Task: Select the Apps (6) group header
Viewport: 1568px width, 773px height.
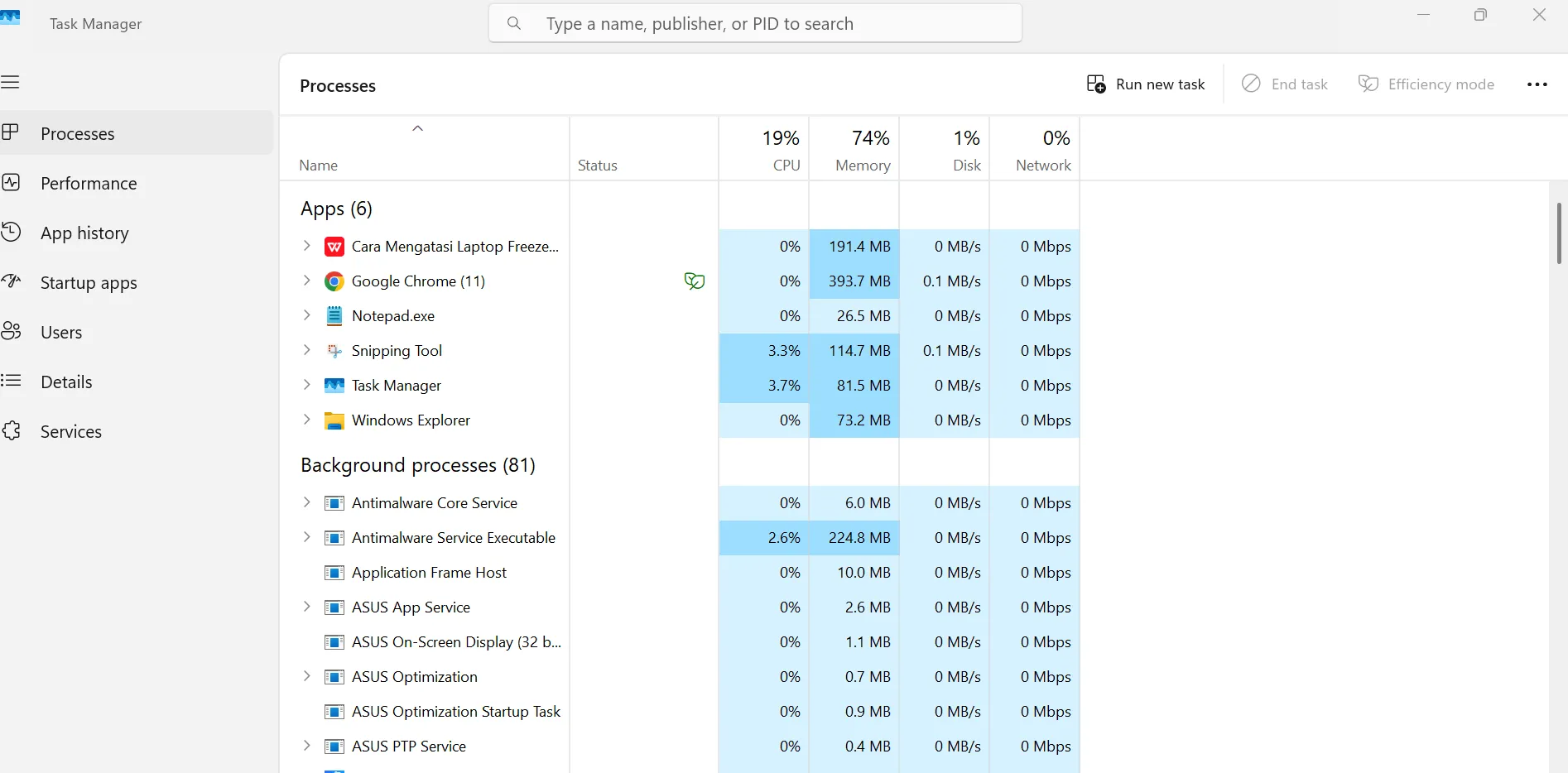Action: (x=337, y=209)
